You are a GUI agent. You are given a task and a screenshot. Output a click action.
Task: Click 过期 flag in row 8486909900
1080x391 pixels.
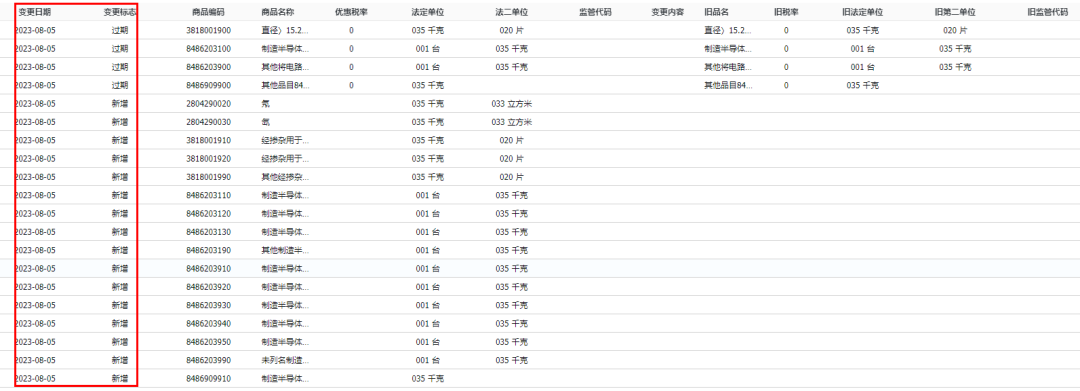pyautogui.click(x=120, y=85)
